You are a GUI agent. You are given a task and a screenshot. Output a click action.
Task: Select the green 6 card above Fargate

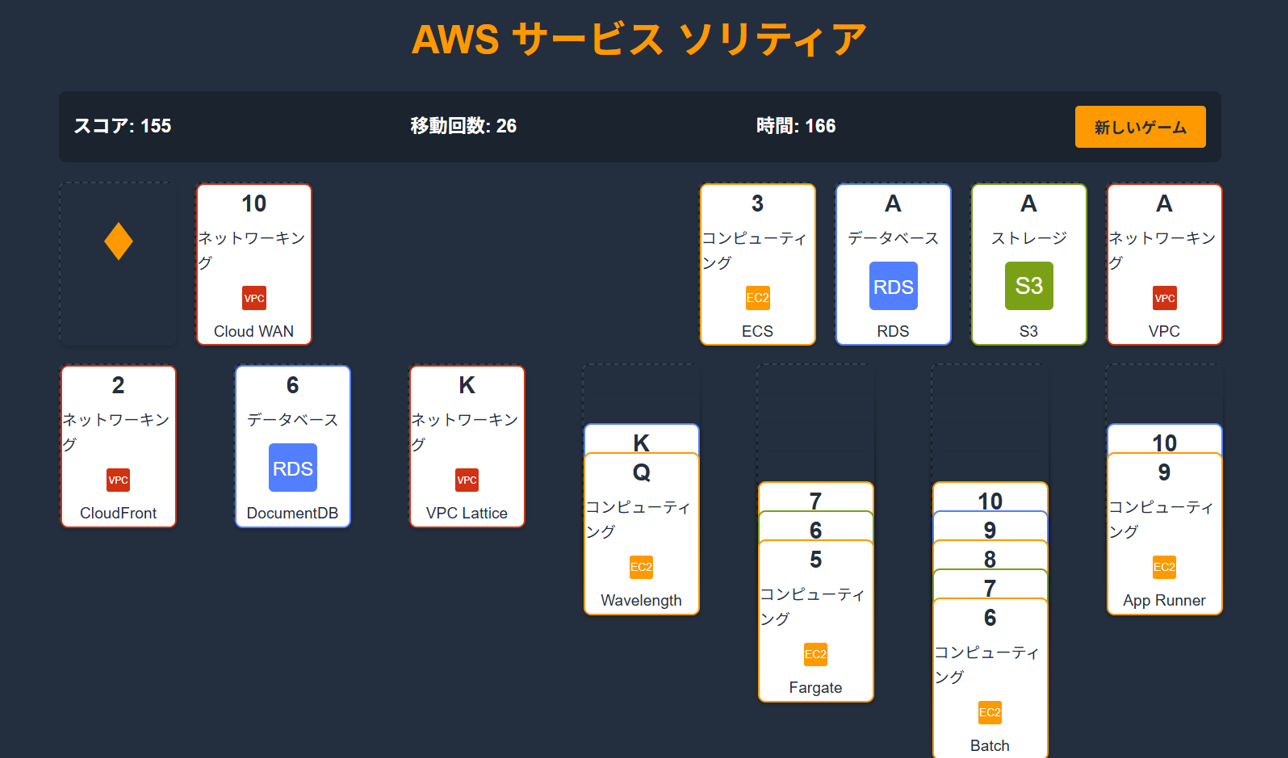816,526
